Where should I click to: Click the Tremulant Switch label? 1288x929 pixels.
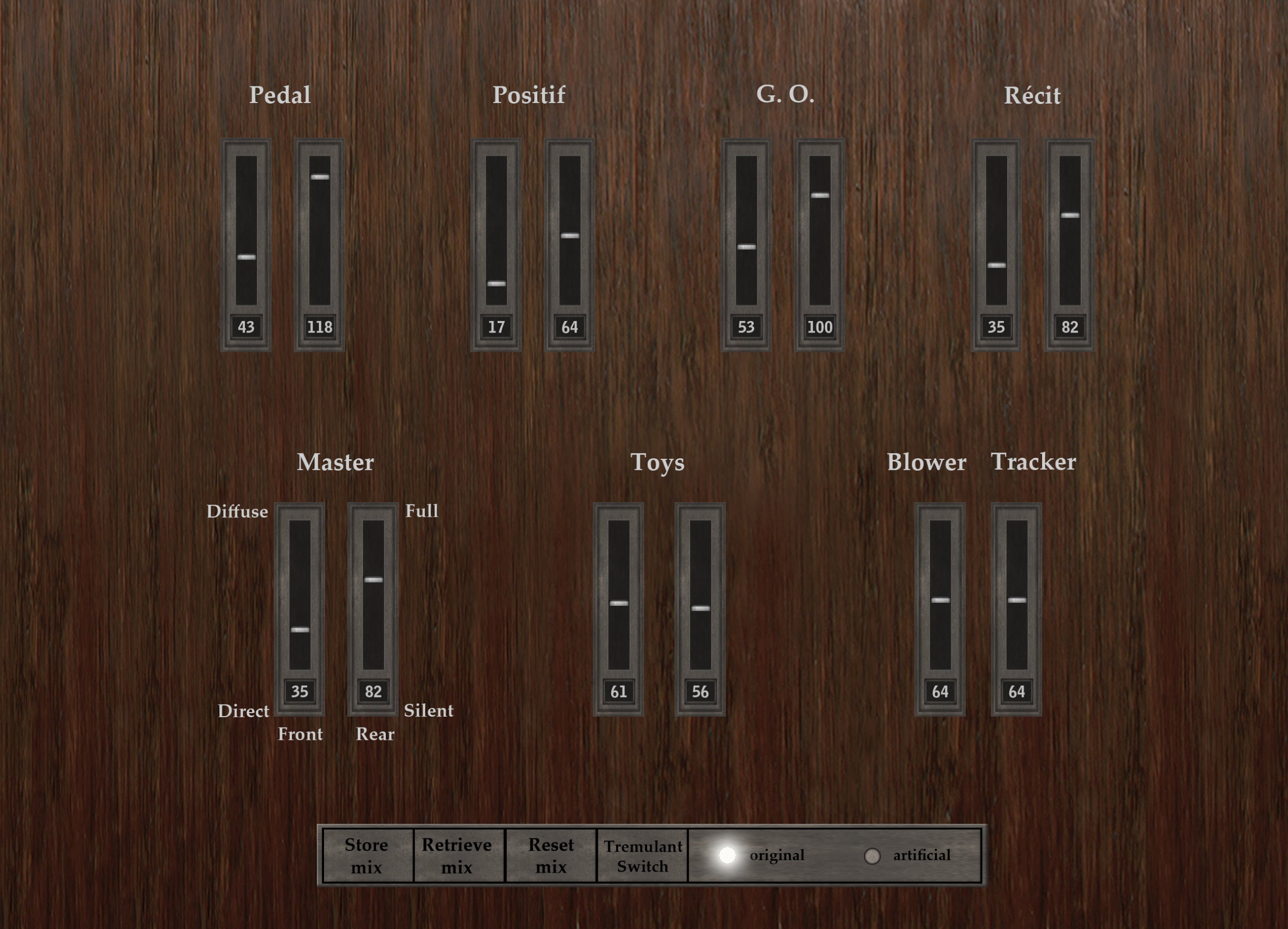[642, 855]
